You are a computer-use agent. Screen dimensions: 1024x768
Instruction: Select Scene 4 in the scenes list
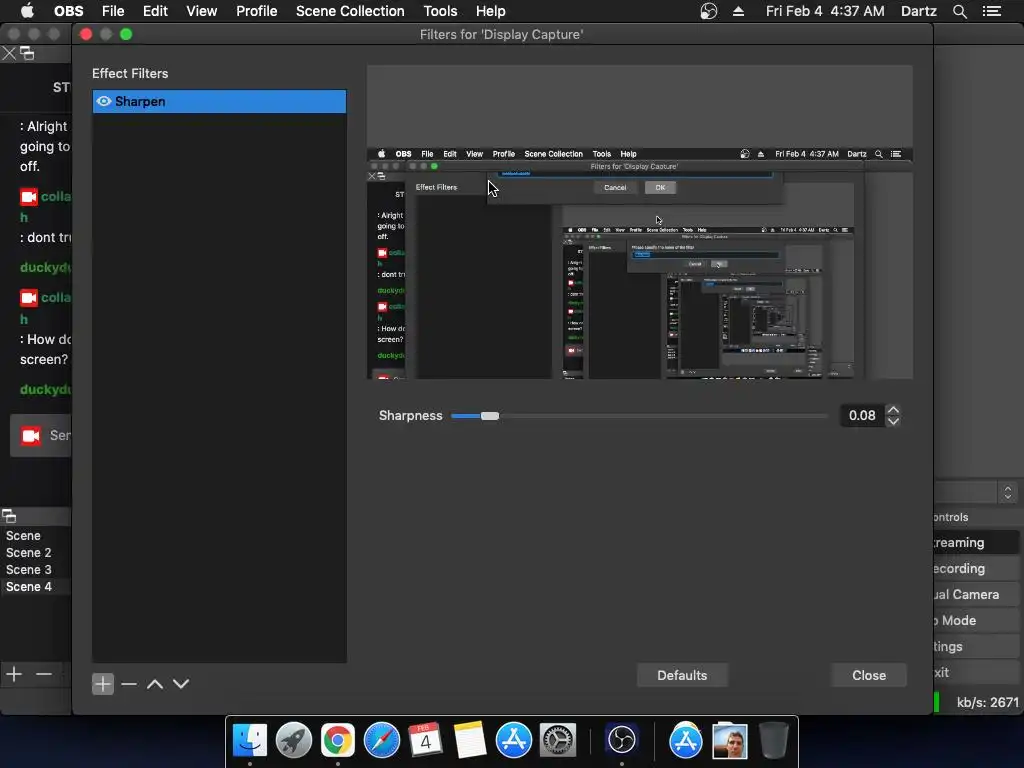29,586
